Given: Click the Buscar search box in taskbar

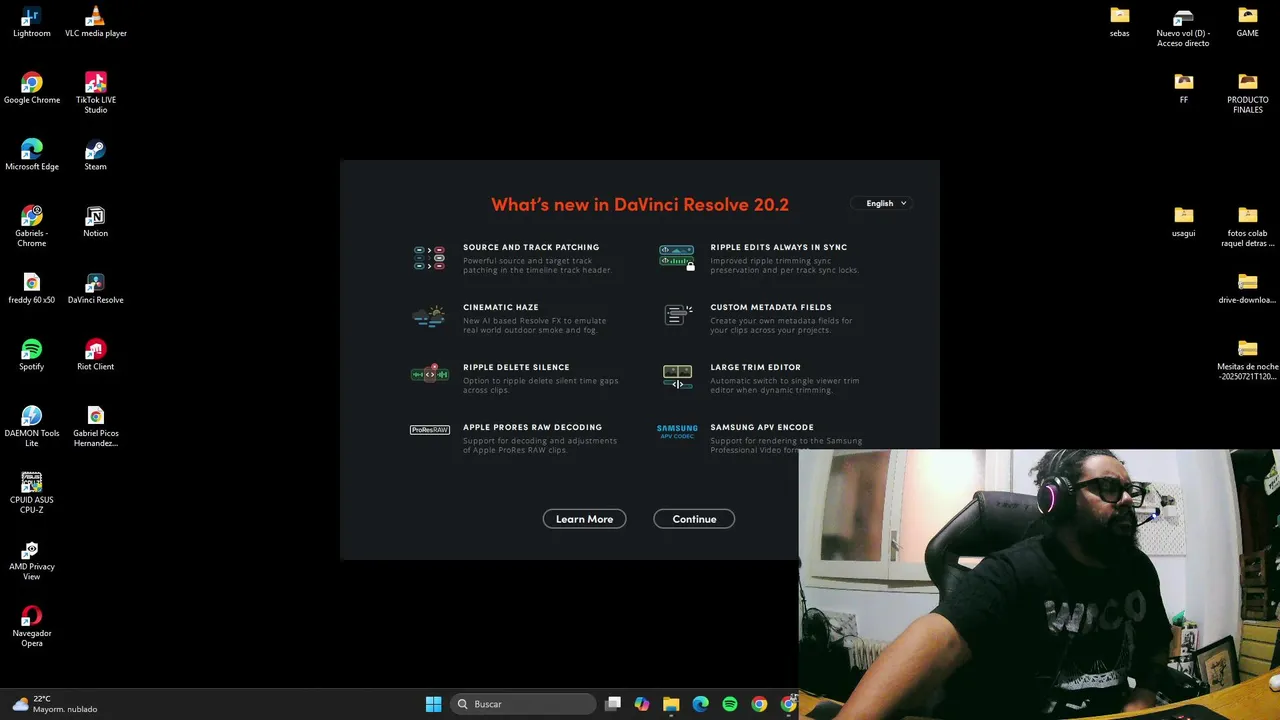Looking at the screenshot, I should 523,704.
